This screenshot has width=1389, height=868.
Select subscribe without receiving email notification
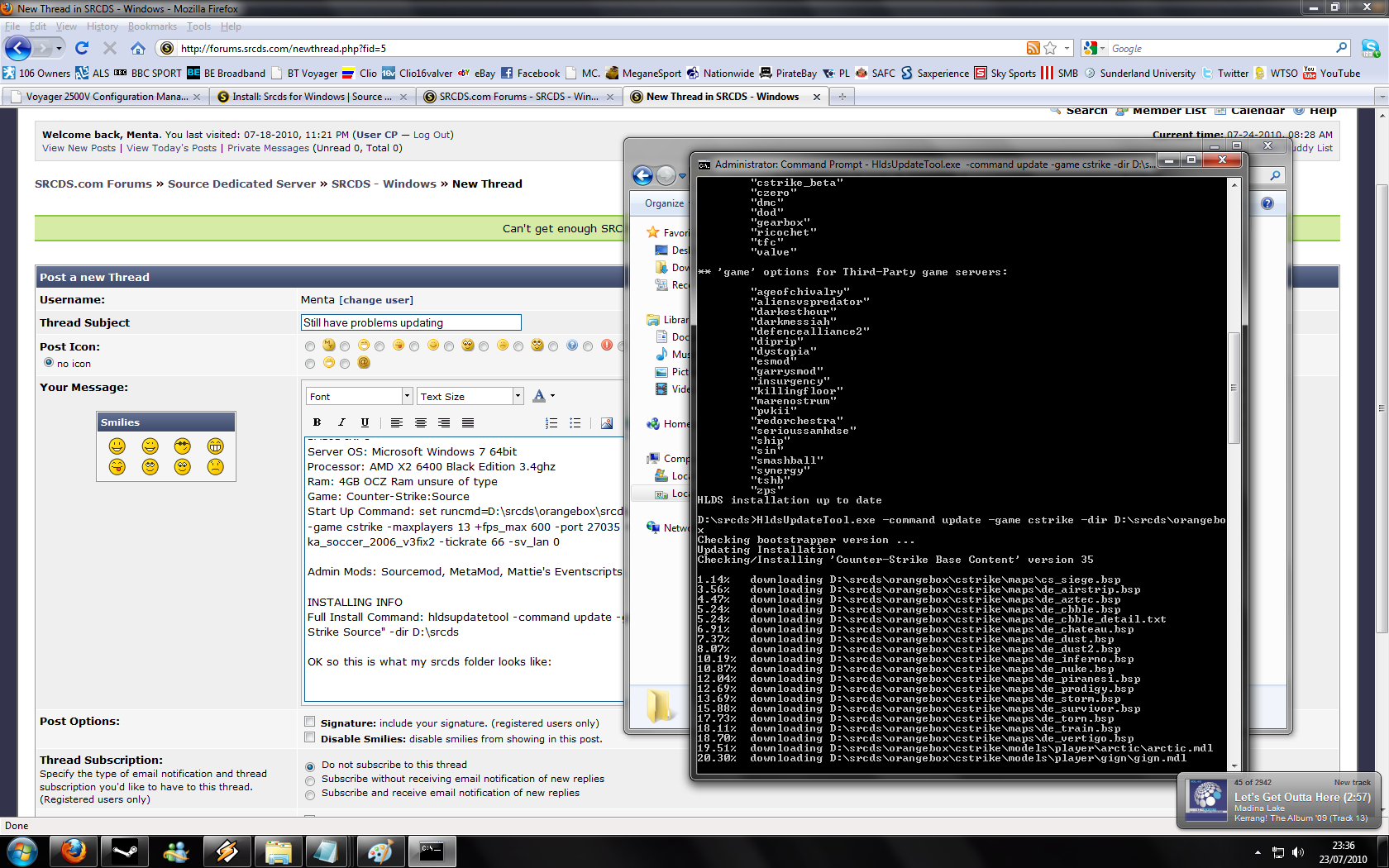pyautogui.click(x=310, y=780)
